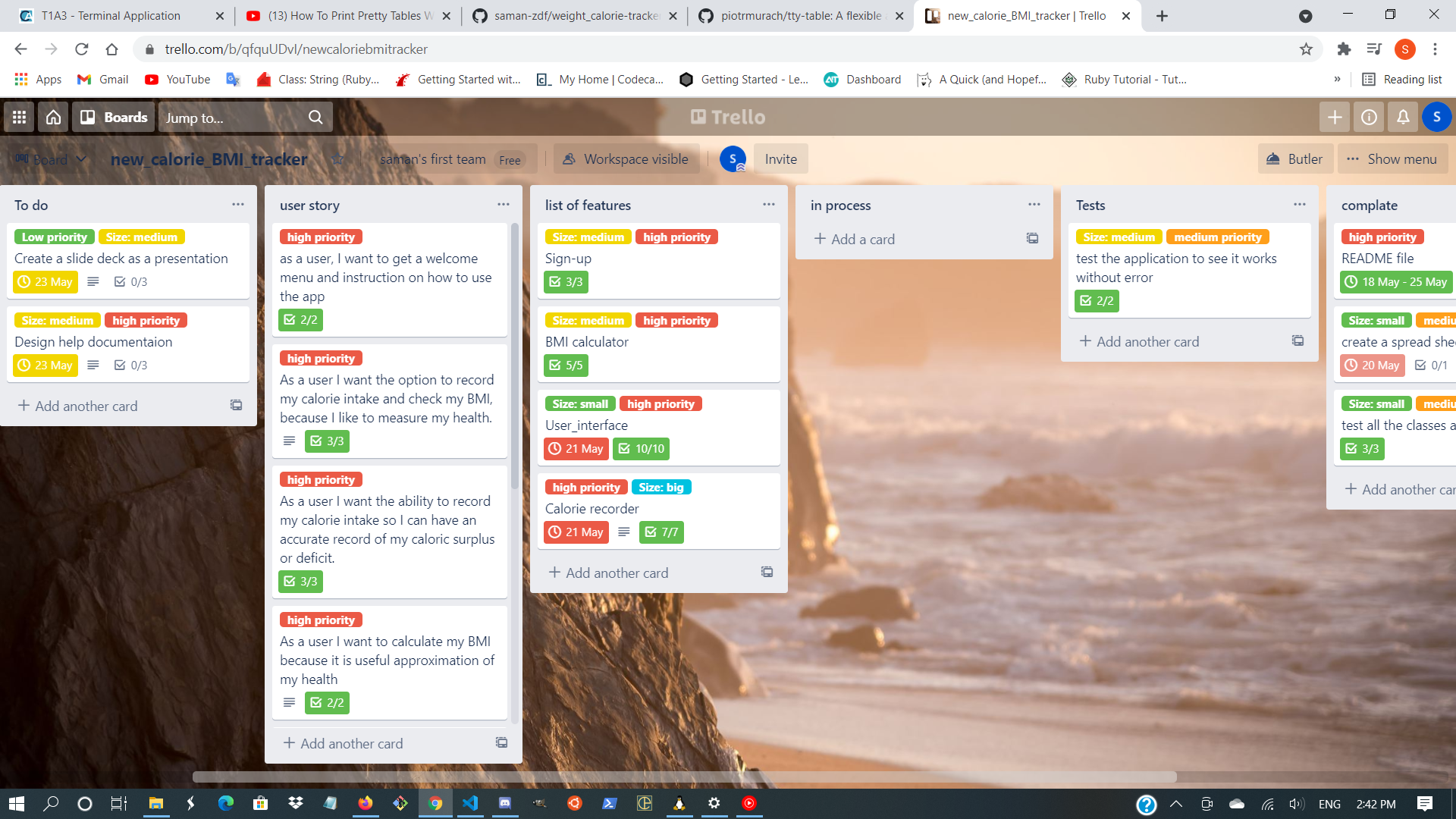This screenshot has width=1456, height=819.
Task: Star the new_calorie_BMI_tracker board
Action: (x=338, y=159)
